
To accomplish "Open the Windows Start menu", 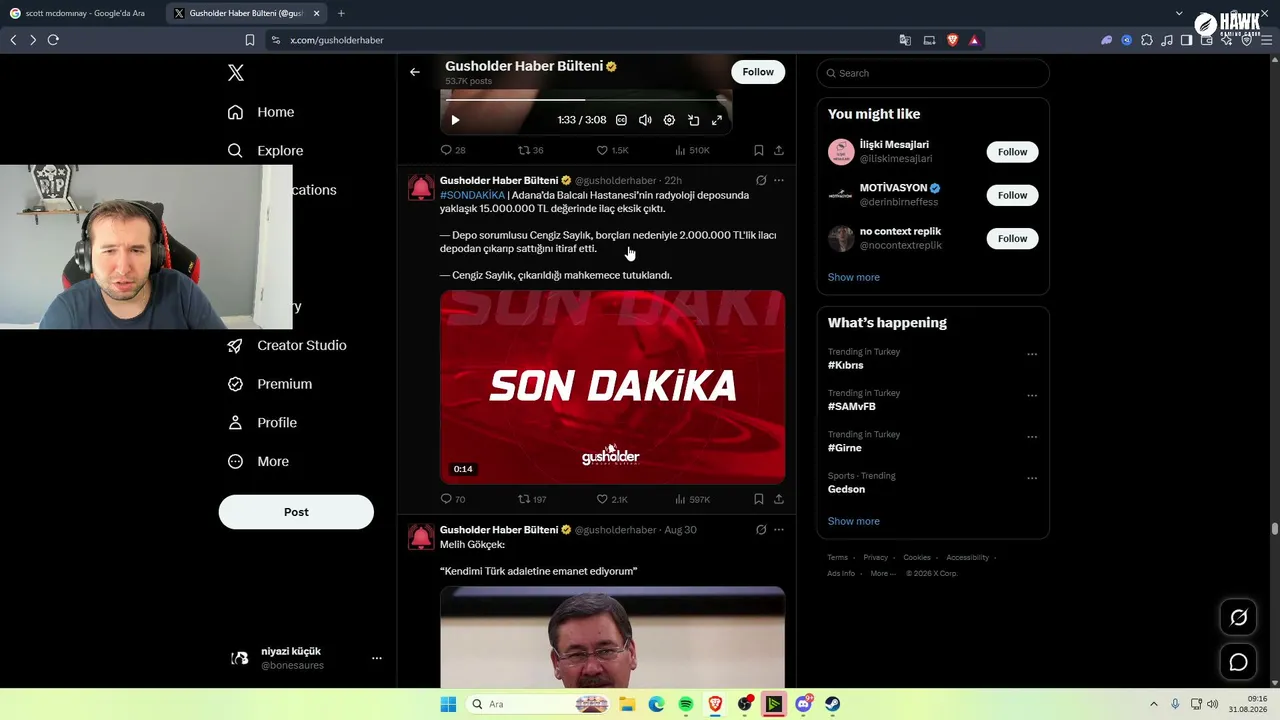I will (448, 704).
